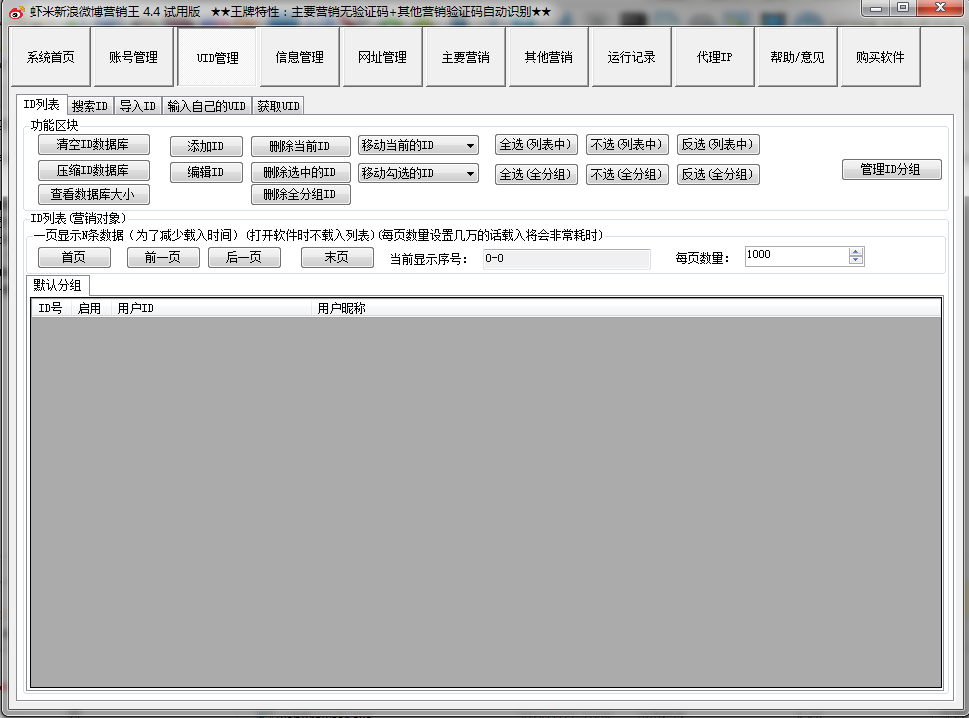Click 删除选中的ID button
Screen dimensions: 969x718
tap(300, 173)
